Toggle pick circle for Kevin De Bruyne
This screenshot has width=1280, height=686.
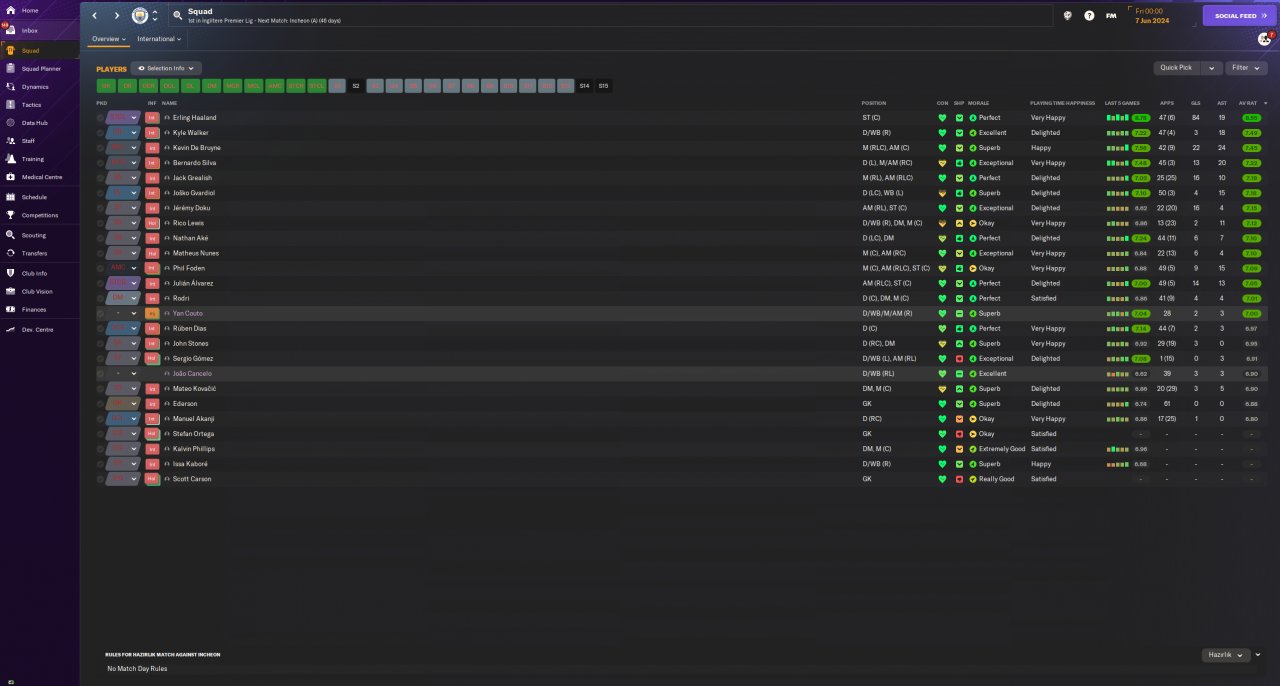(100, 148)
